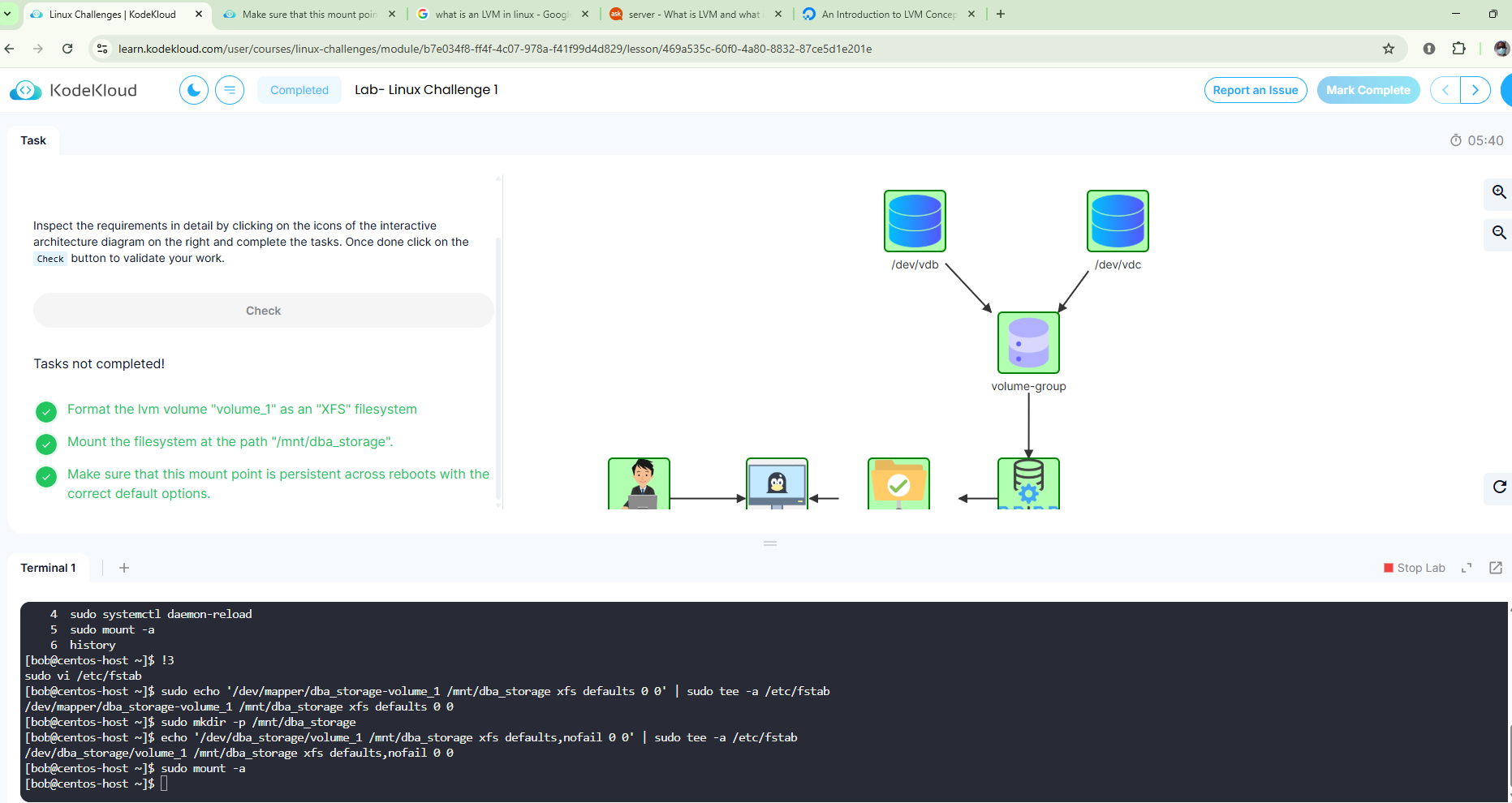This screenshot has width=1512, height=803.
Task: Click the green check beside Mount the filesystem task
Action: click(x=46, y=444)
